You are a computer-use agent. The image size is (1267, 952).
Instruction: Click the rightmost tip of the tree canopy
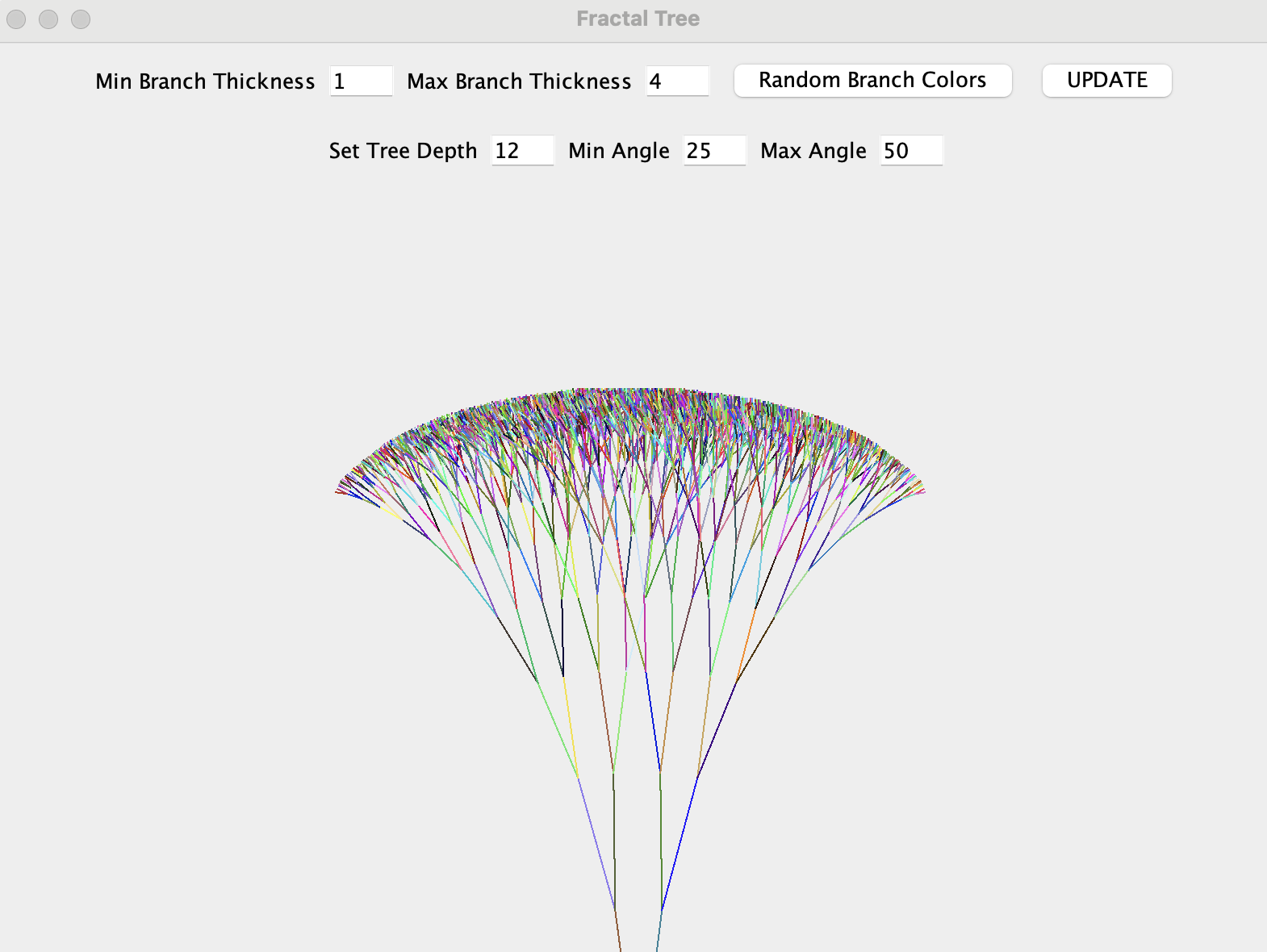click(x=922, y=490)
